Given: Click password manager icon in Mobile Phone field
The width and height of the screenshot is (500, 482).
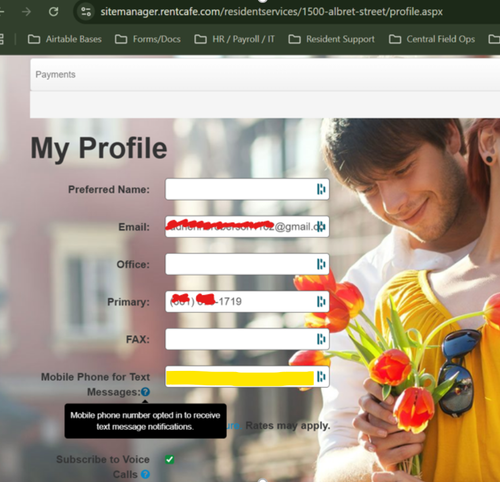Looking at the screenshot, I should pos(321,377).
